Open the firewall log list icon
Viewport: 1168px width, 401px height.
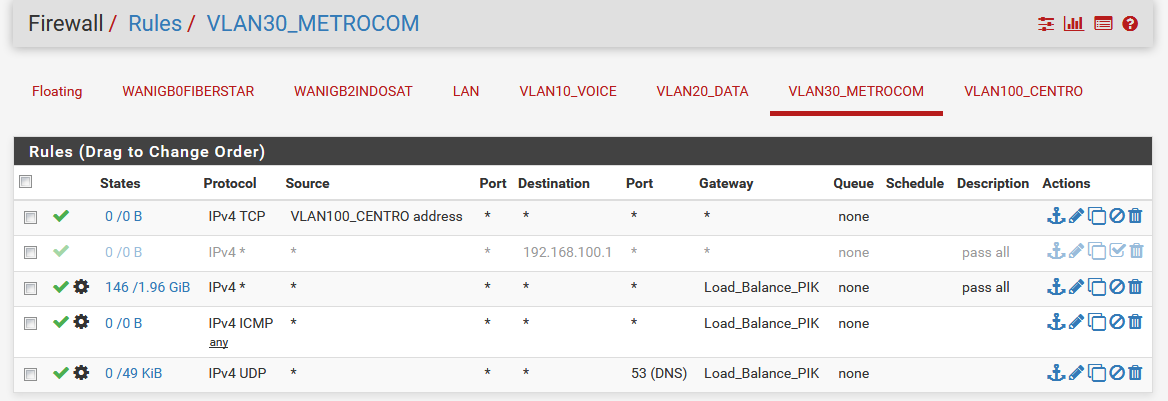click(x=1103, y=23)
